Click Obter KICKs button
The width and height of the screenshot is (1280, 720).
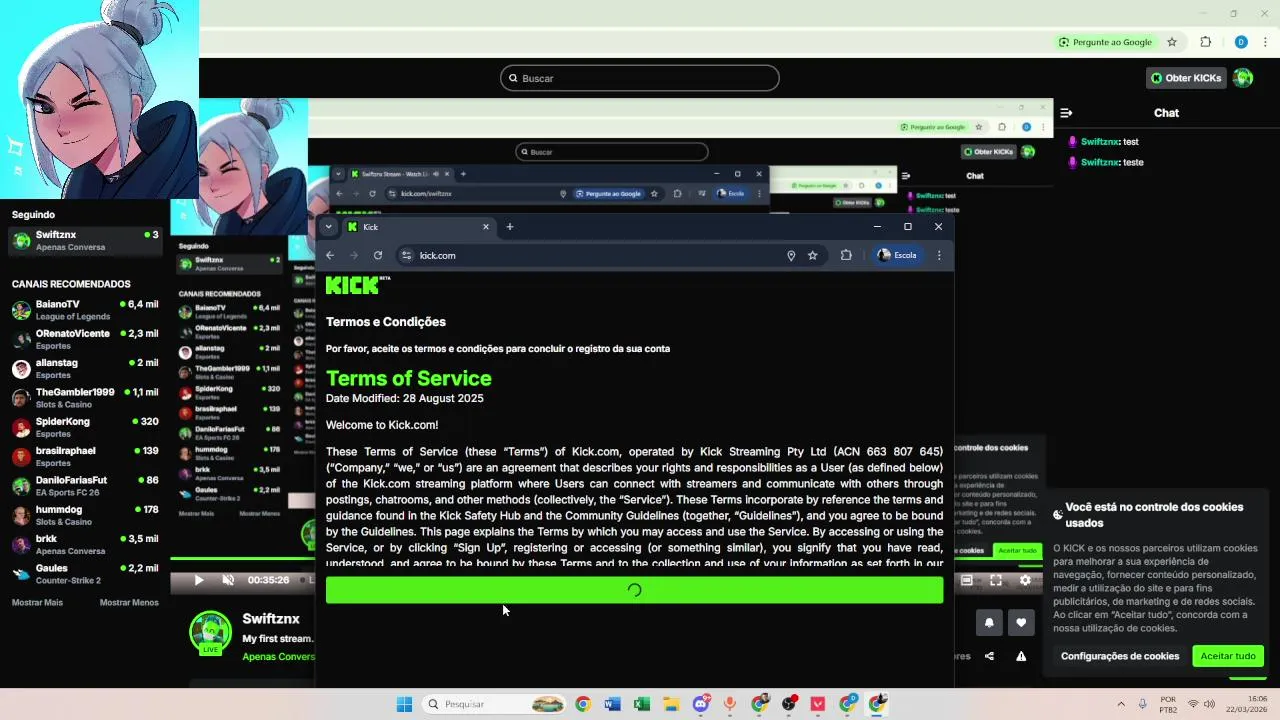[1186, 78]
